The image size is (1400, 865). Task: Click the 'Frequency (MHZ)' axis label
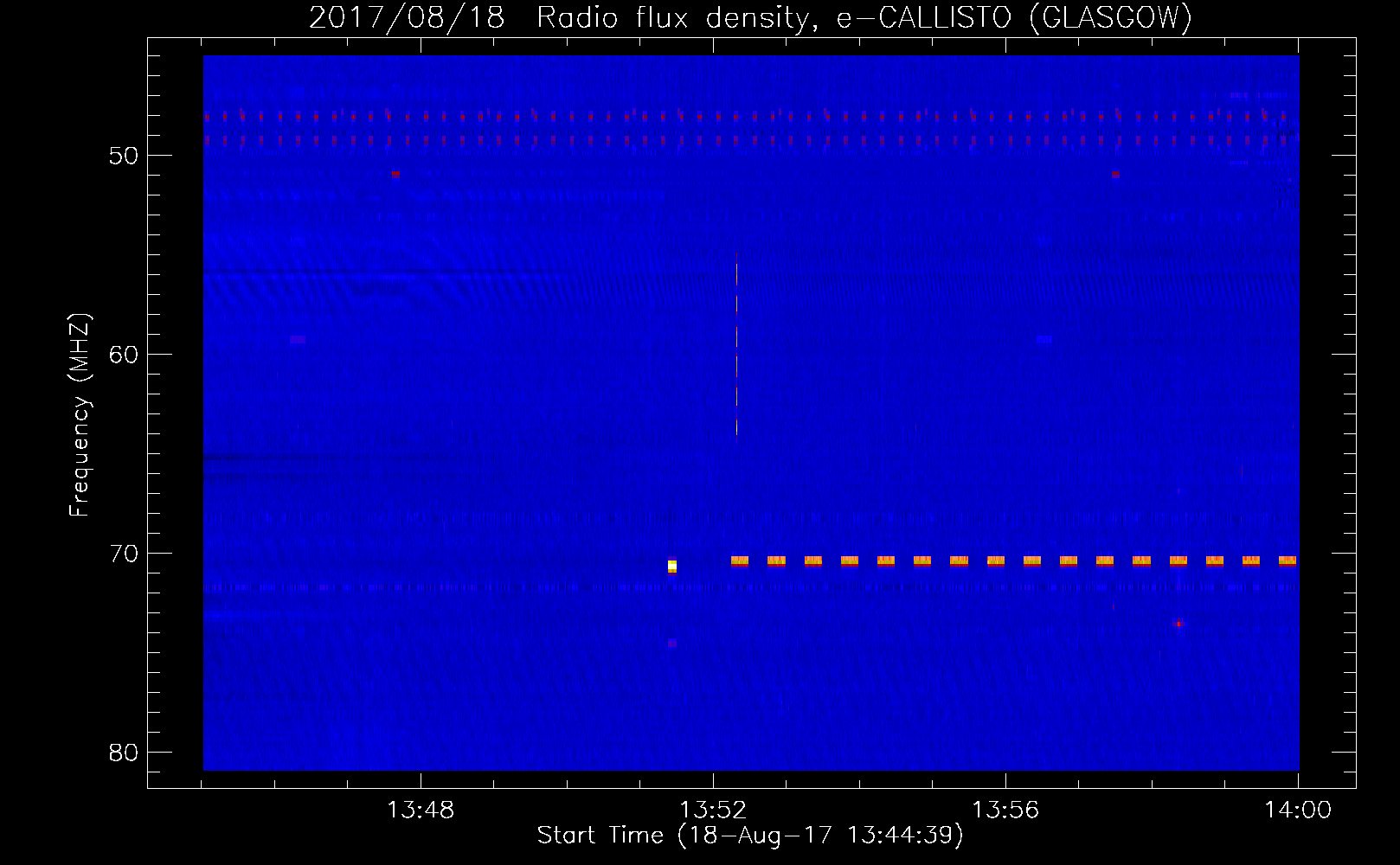coord(80,415)
